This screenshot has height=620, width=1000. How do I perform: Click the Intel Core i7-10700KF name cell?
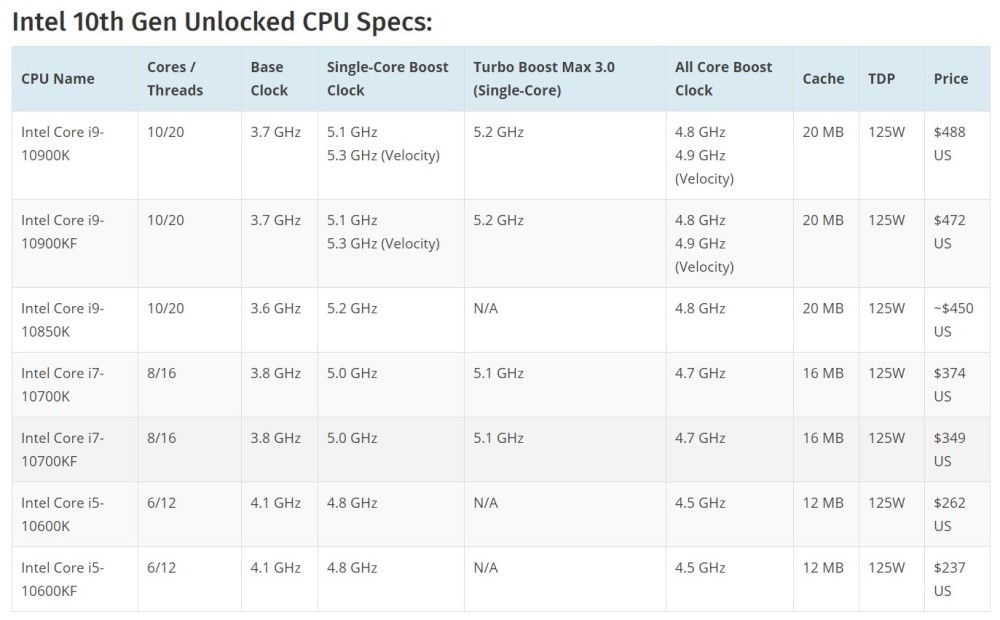coord(63,449)
